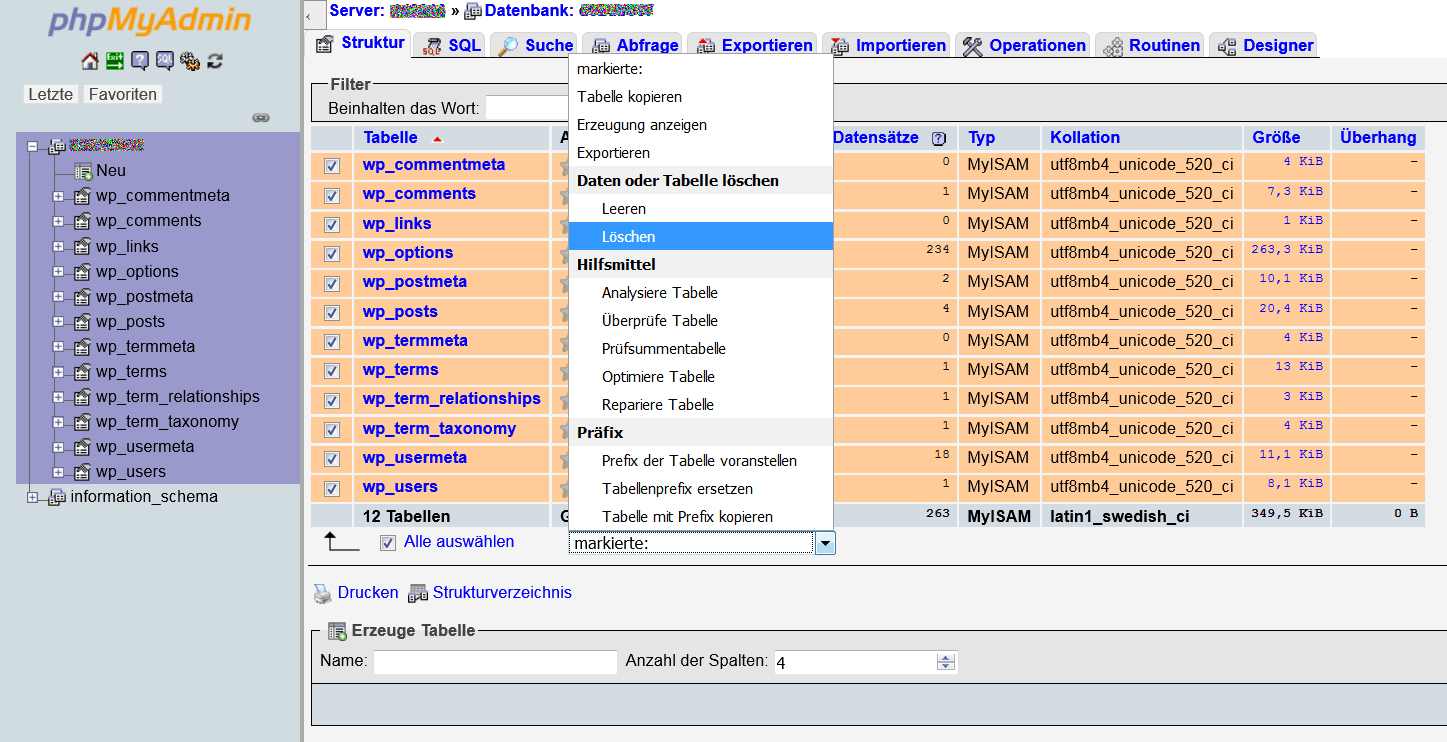Image resolution: width=1447 pixels, height=742 pixels.
Task: Open the Routinen tab
Action: [x=1150, y=45]
